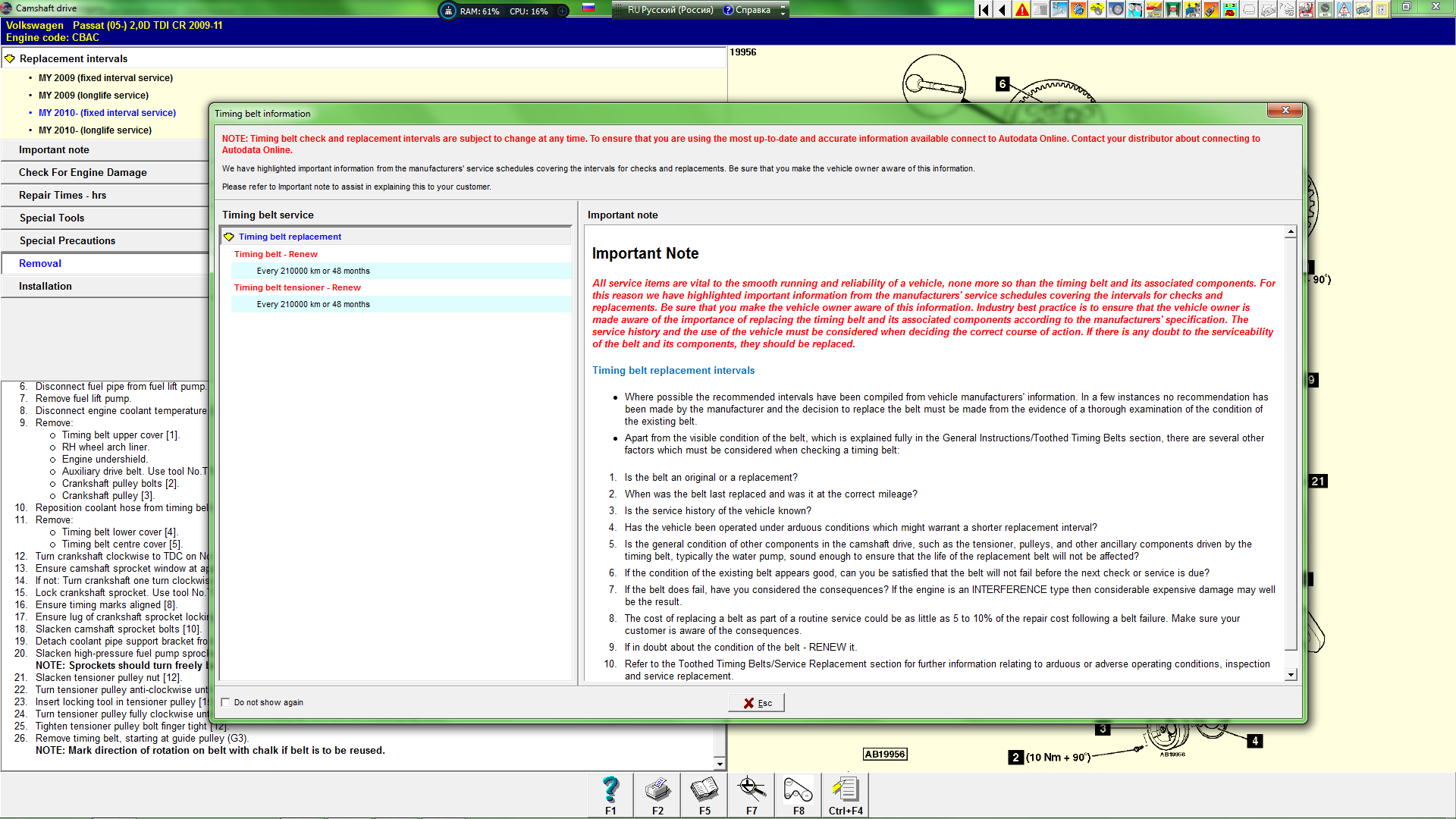Click the Important note scrollbar down arrow
Screen dimensions: 1456x819
click(1291, 674)
